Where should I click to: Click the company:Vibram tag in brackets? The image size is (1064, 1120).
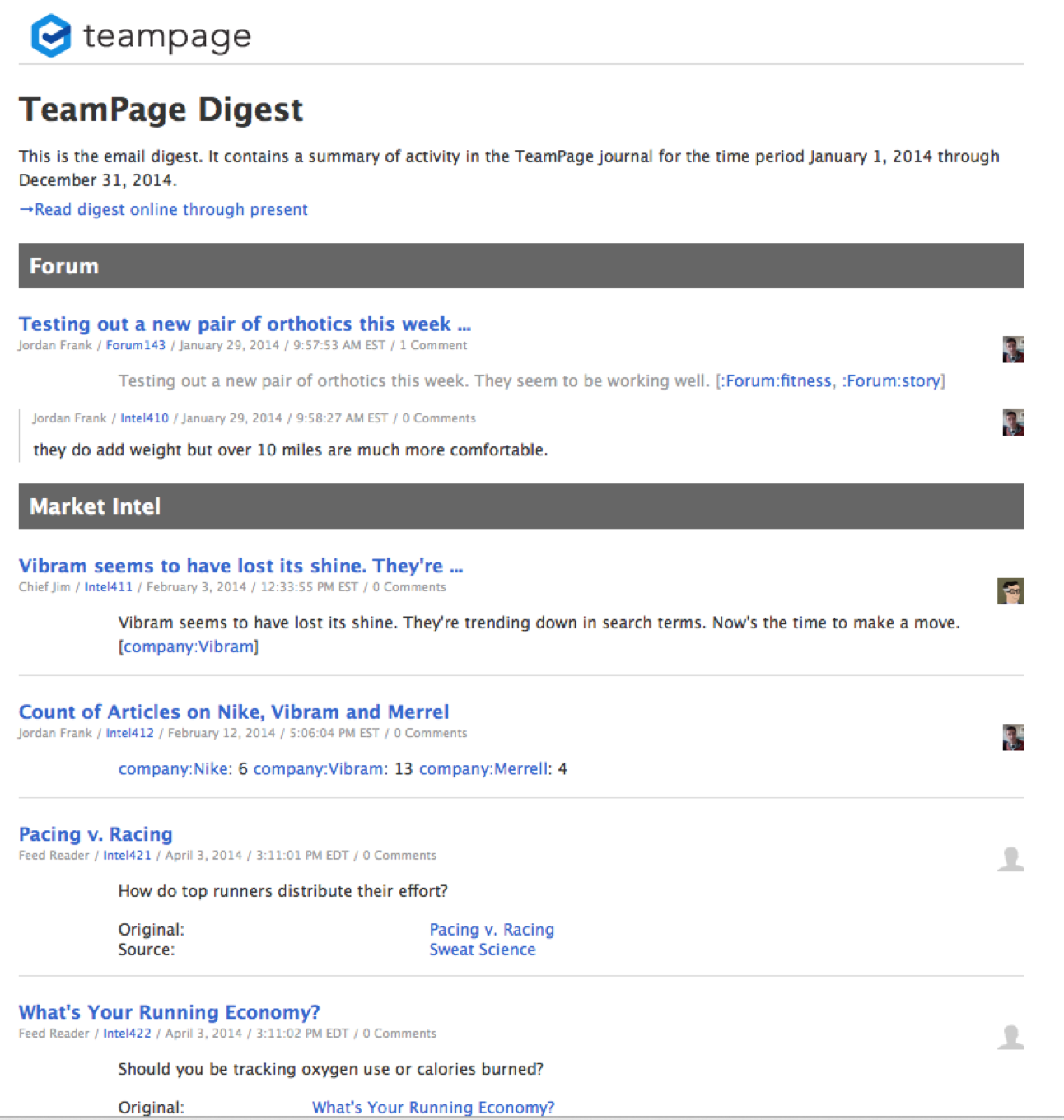189,646
